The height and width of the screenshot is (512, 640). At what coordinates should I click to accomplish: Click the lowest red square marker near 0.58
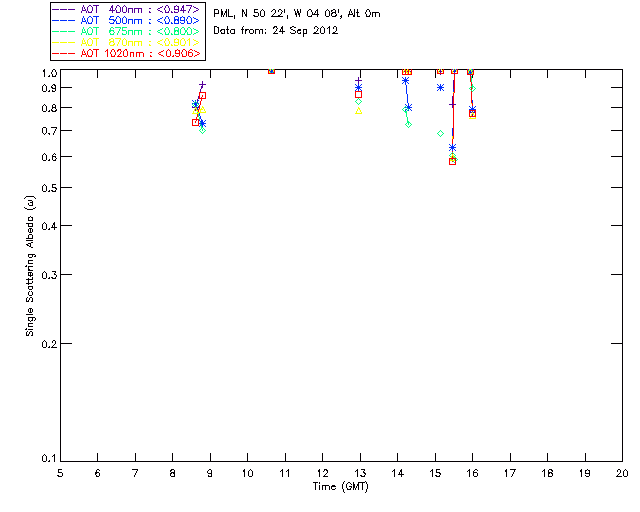coord(452,161)
